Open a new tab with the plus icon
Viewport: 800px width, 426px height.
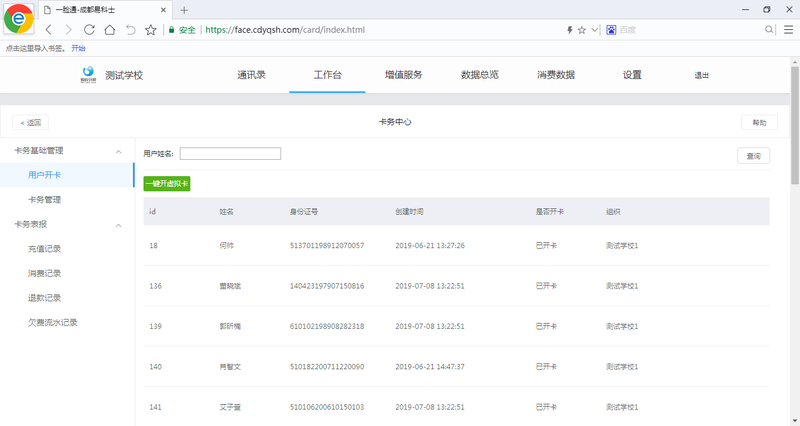click(184, 10)
